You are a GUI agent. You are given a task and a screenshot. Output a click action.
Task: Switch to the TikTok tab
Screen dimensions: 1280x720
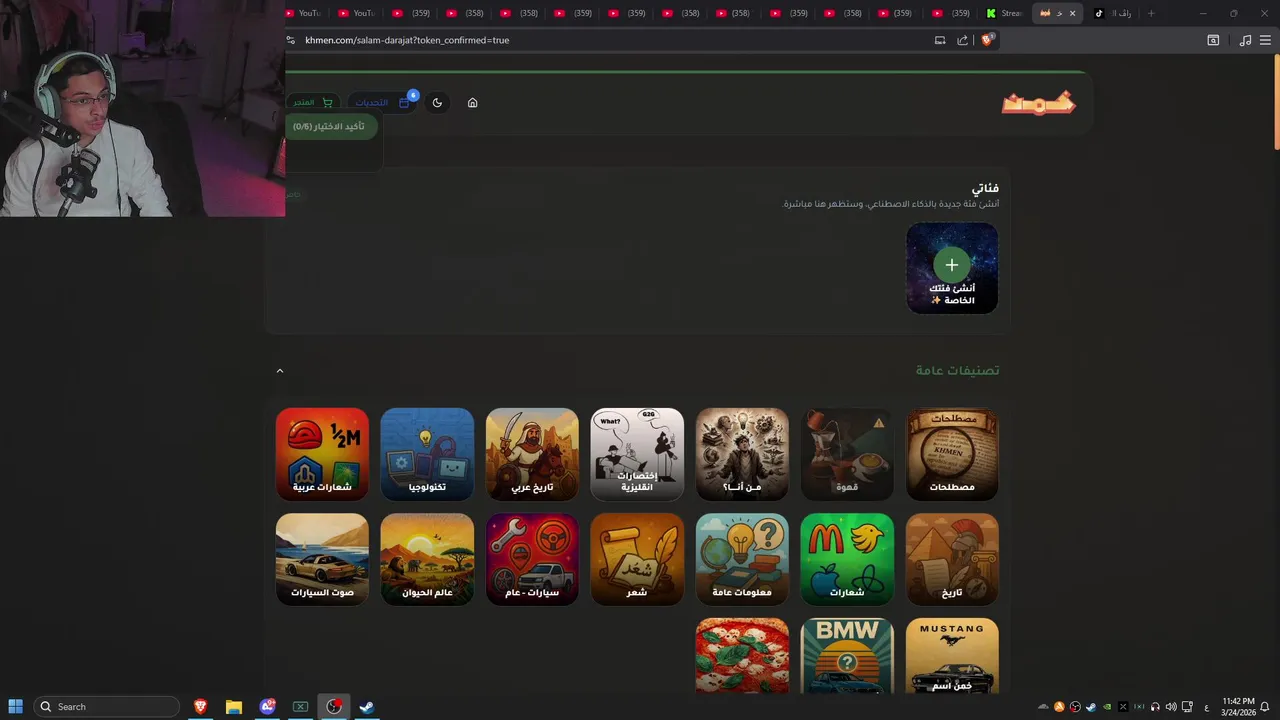pos(1112,13)
